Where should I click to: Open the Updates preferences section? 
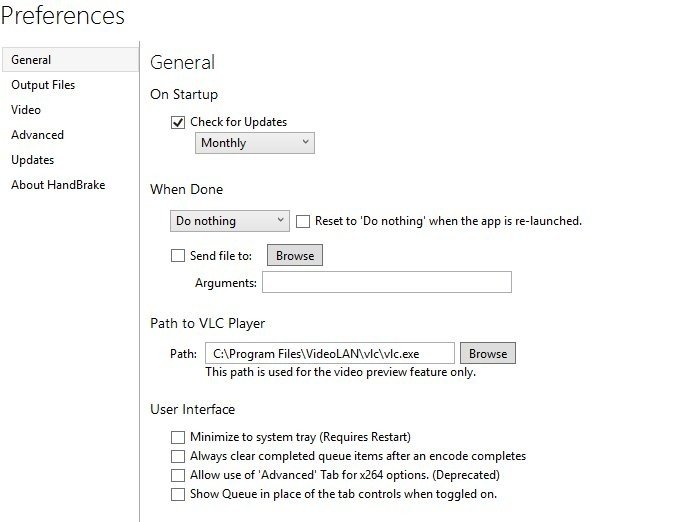33,160
